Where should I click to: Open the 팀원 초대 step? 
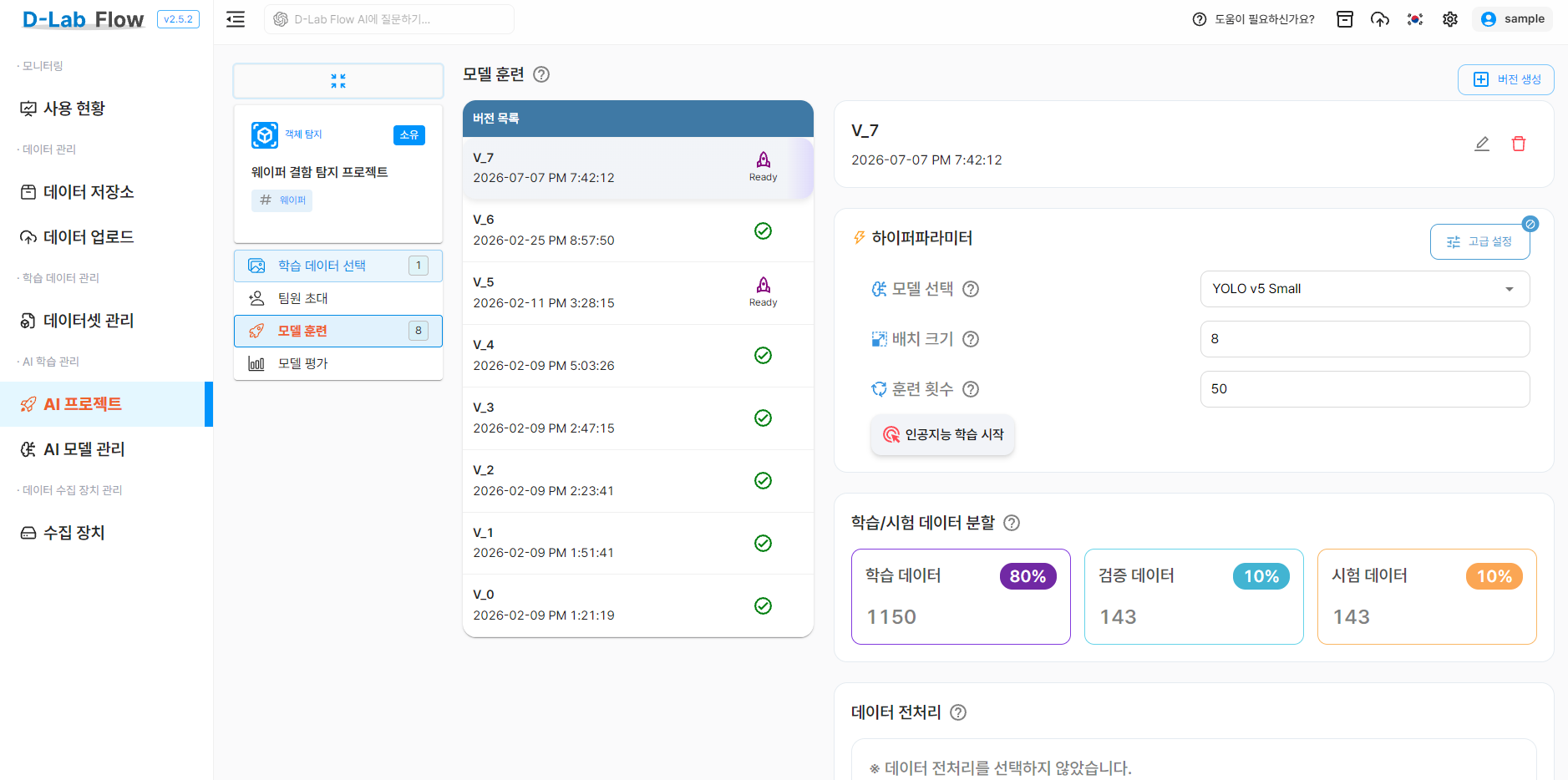click(338, 298)
